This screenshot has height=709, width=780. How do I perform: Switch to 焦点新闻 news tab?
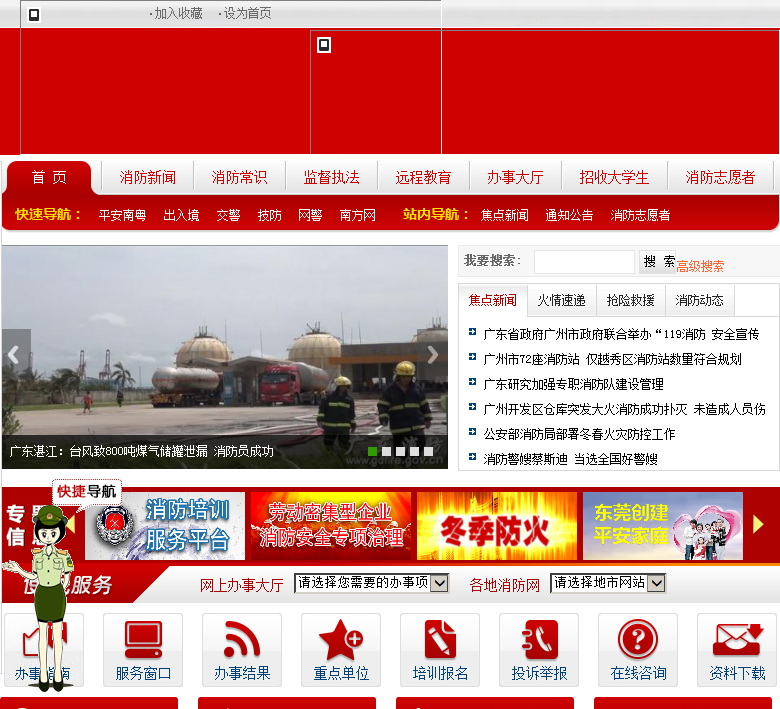pos(492,301)
